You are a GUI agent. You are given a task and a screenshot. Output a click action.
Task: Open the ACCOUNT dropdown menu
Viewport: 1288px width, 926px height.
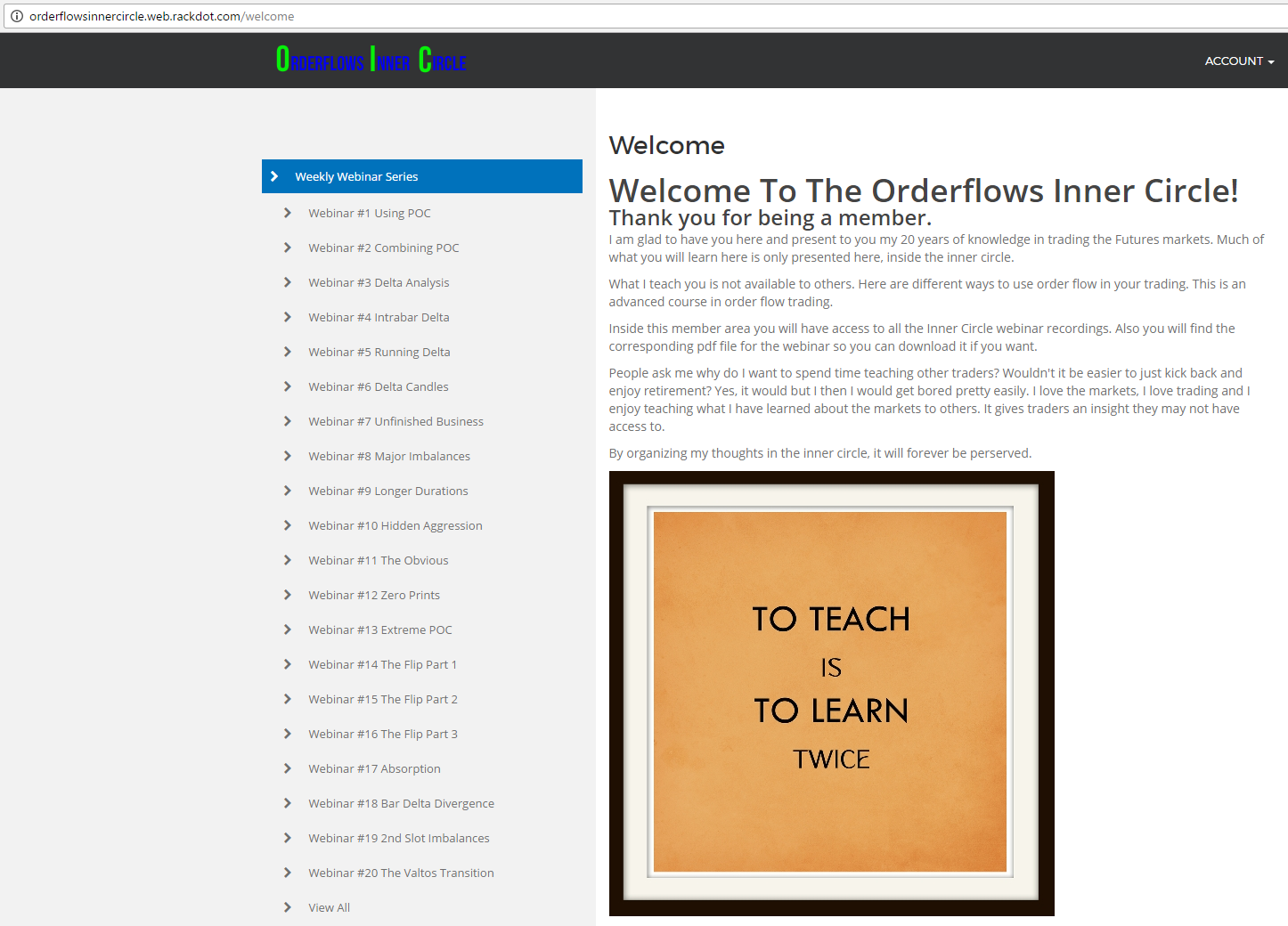tap(1239, 61)
